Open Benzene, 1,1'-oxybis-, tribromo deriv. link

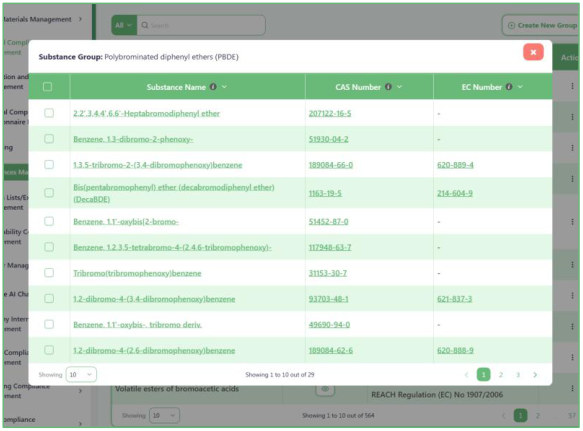(x=137, y=325)
